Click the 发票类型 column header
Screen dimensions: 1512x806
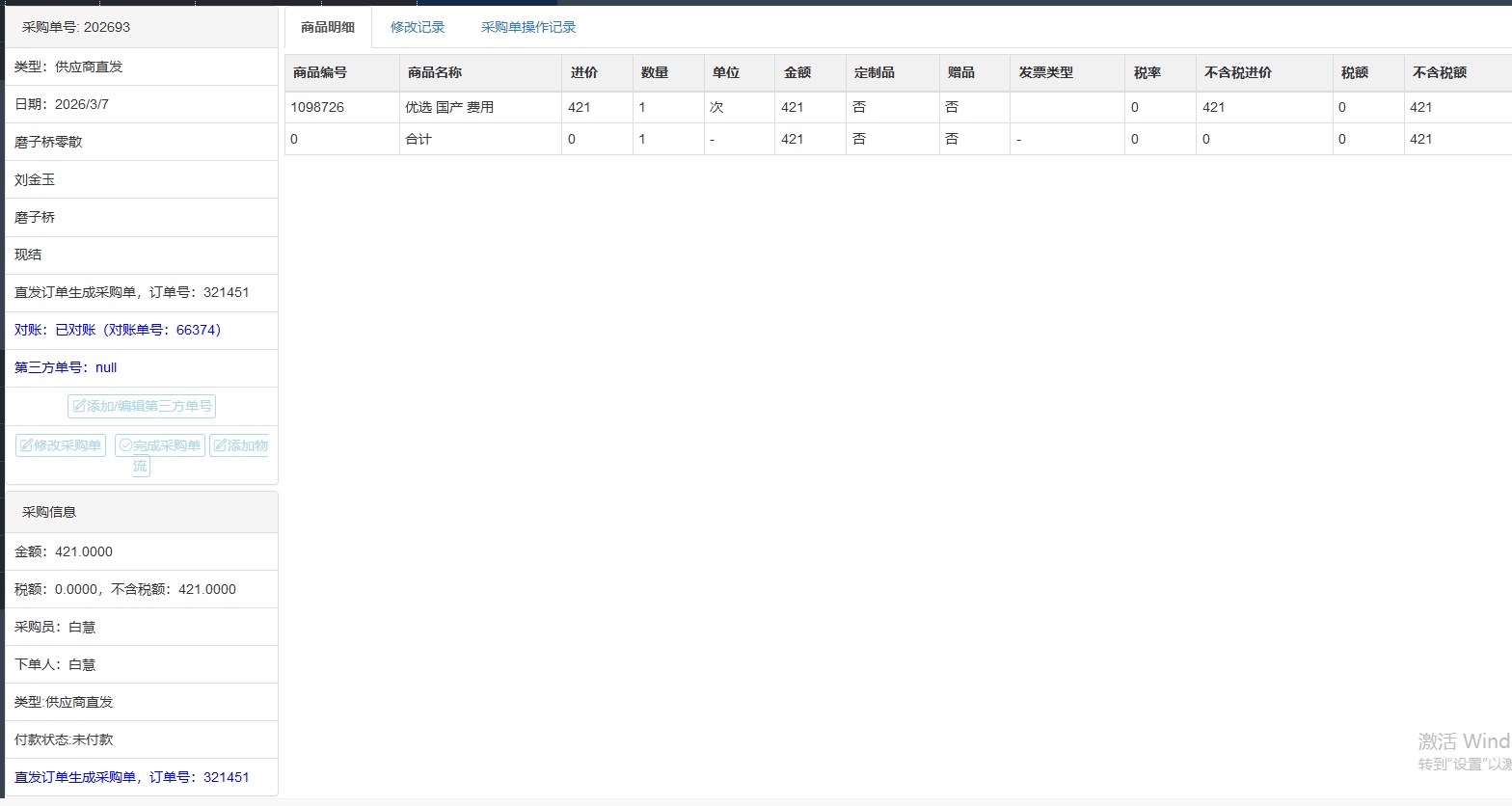tap(1046, 72)
